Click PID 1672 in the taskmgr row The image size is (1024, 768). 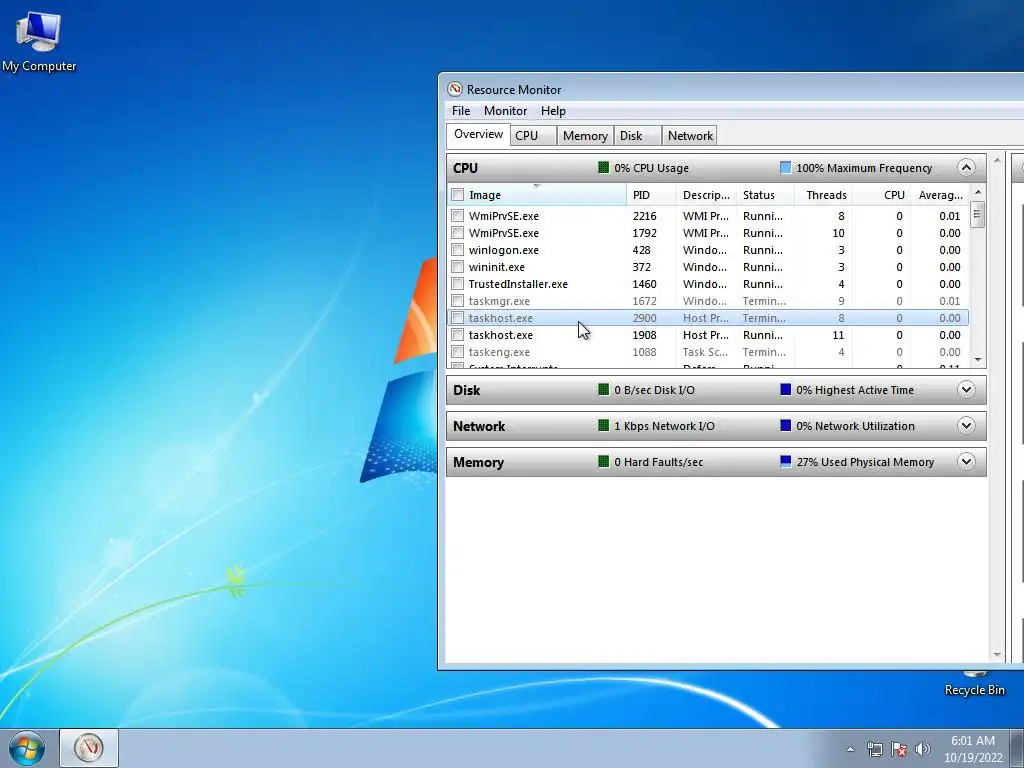click(x=645, y=301)
